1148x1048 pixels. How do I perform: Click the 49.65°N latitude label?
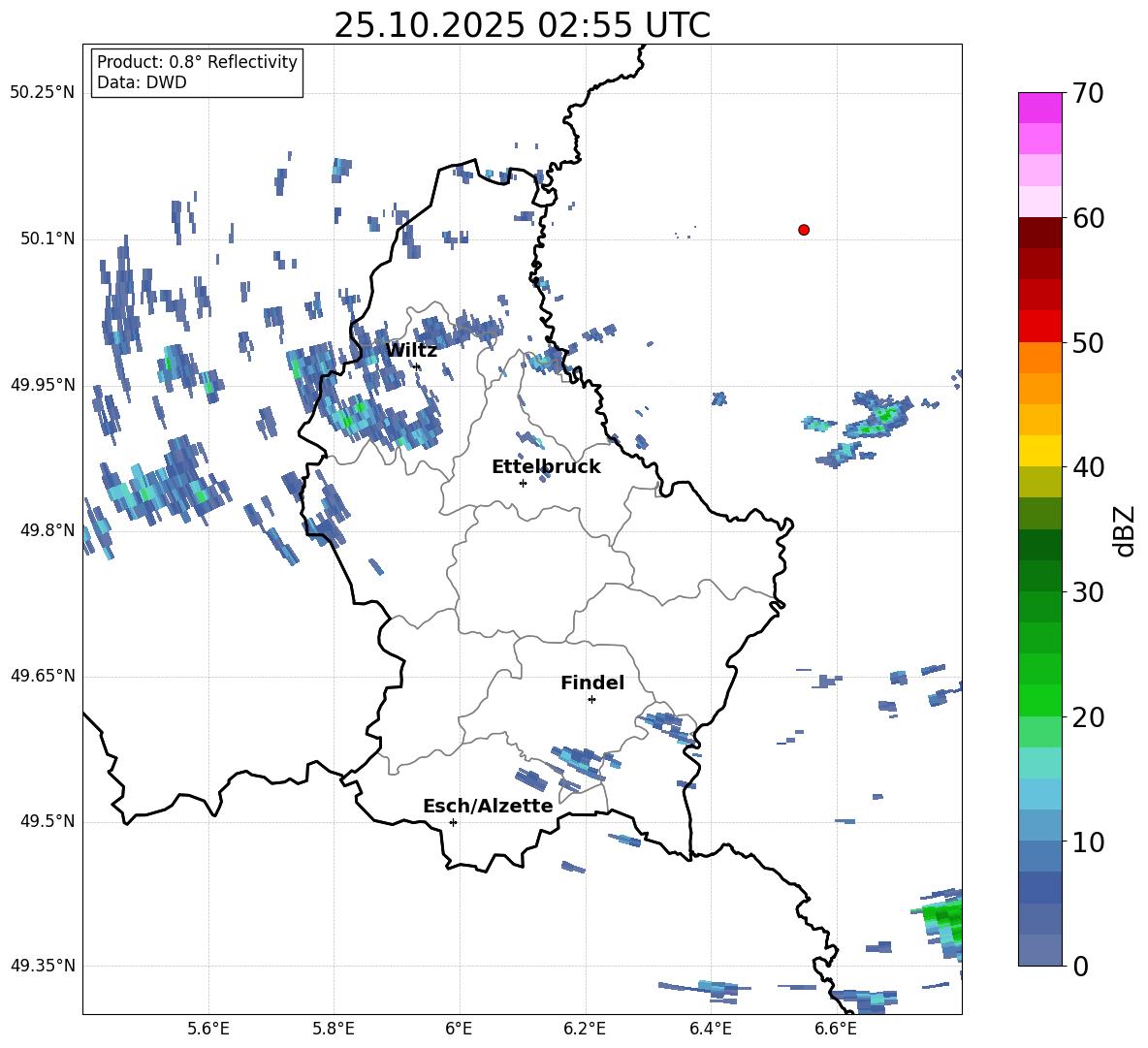click(43, 675)
